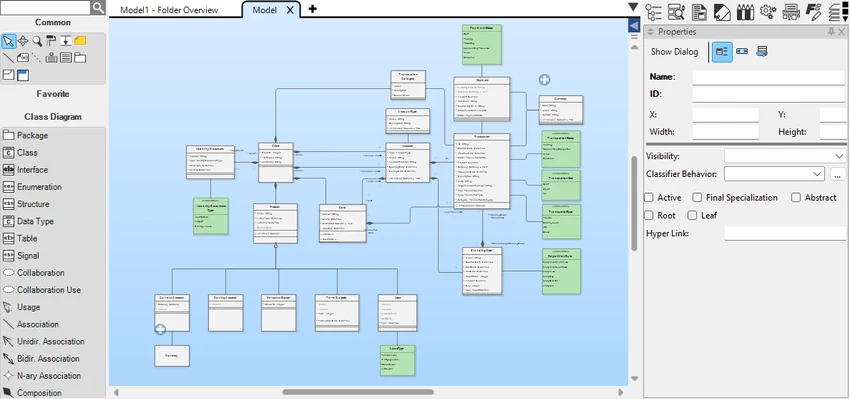Screen dimensions: 850x399
Task: Open the font F pencil sidebar icon
Action: click(x=814, y=11)
